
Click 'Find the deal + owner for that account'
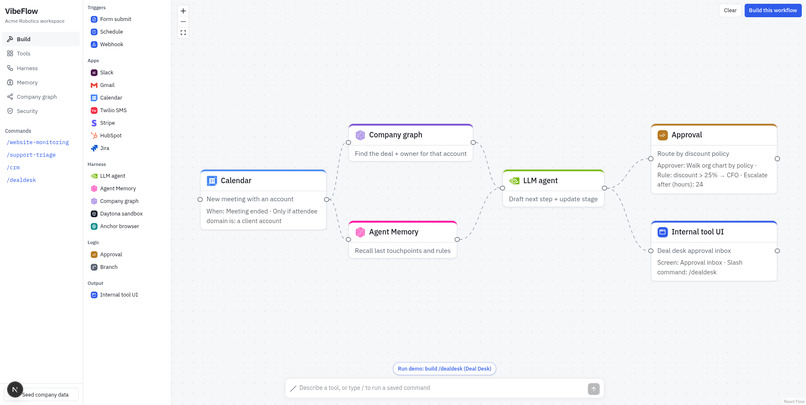(411, 153)
